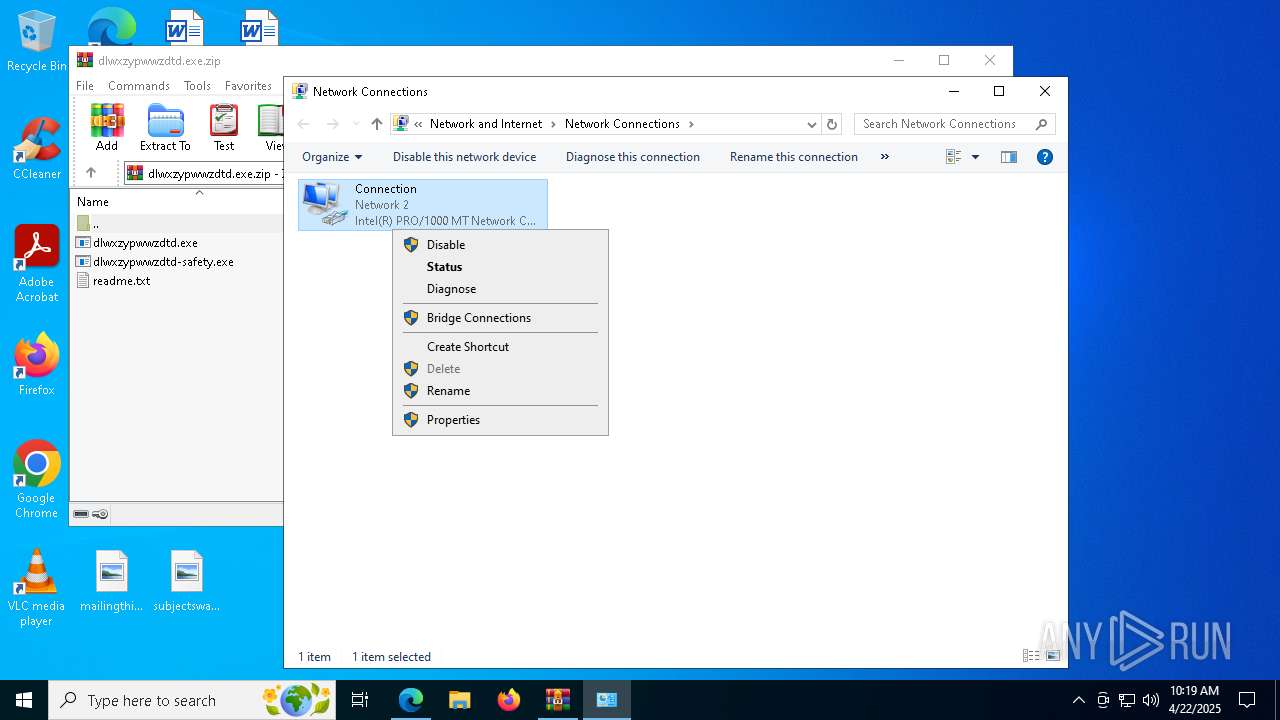Screen dimensions: 1280x720
Task: Open File Explorer from the taskbar
Action: pos(460,700)
